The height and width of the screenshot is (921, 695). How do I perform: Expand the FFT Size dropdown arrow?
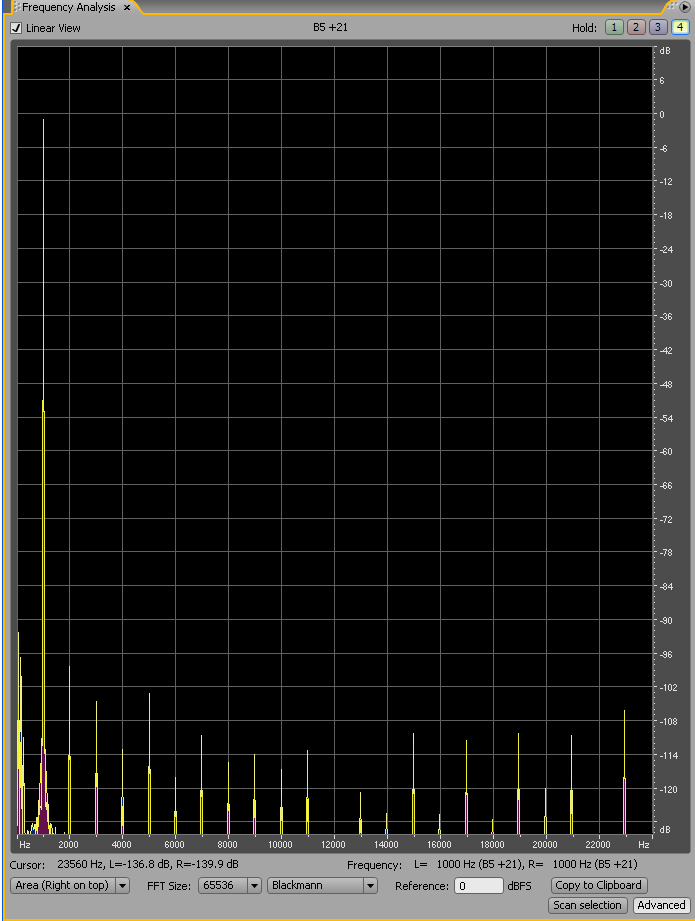(x=254, y=885)
